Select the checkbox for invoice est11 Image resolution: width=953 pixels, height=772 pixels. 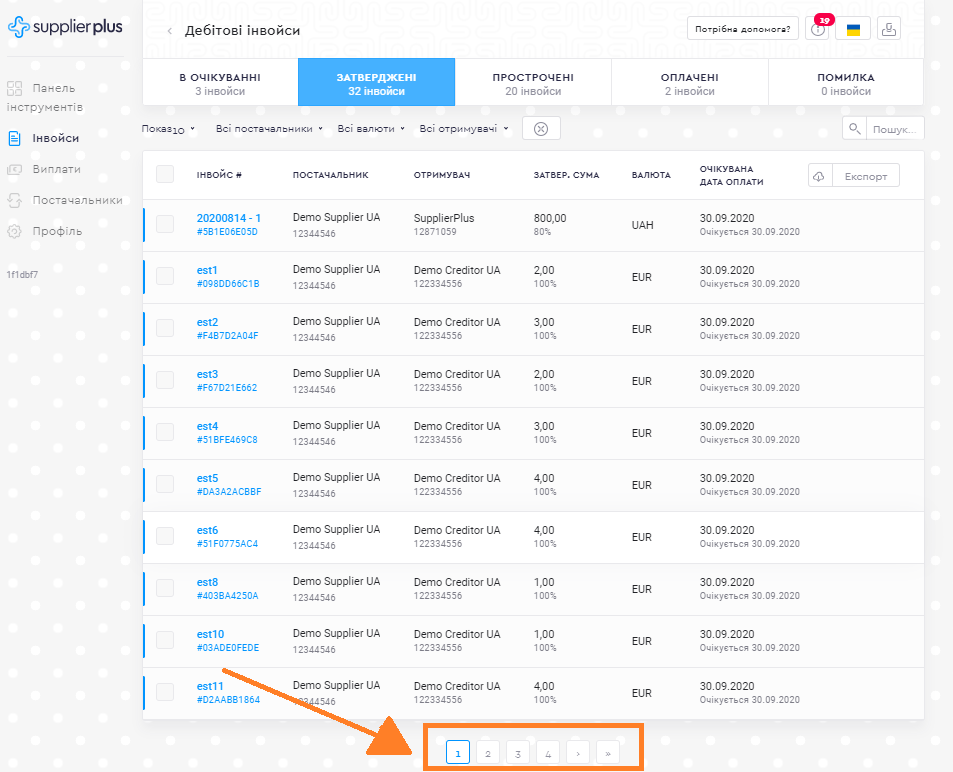(165, 692)
